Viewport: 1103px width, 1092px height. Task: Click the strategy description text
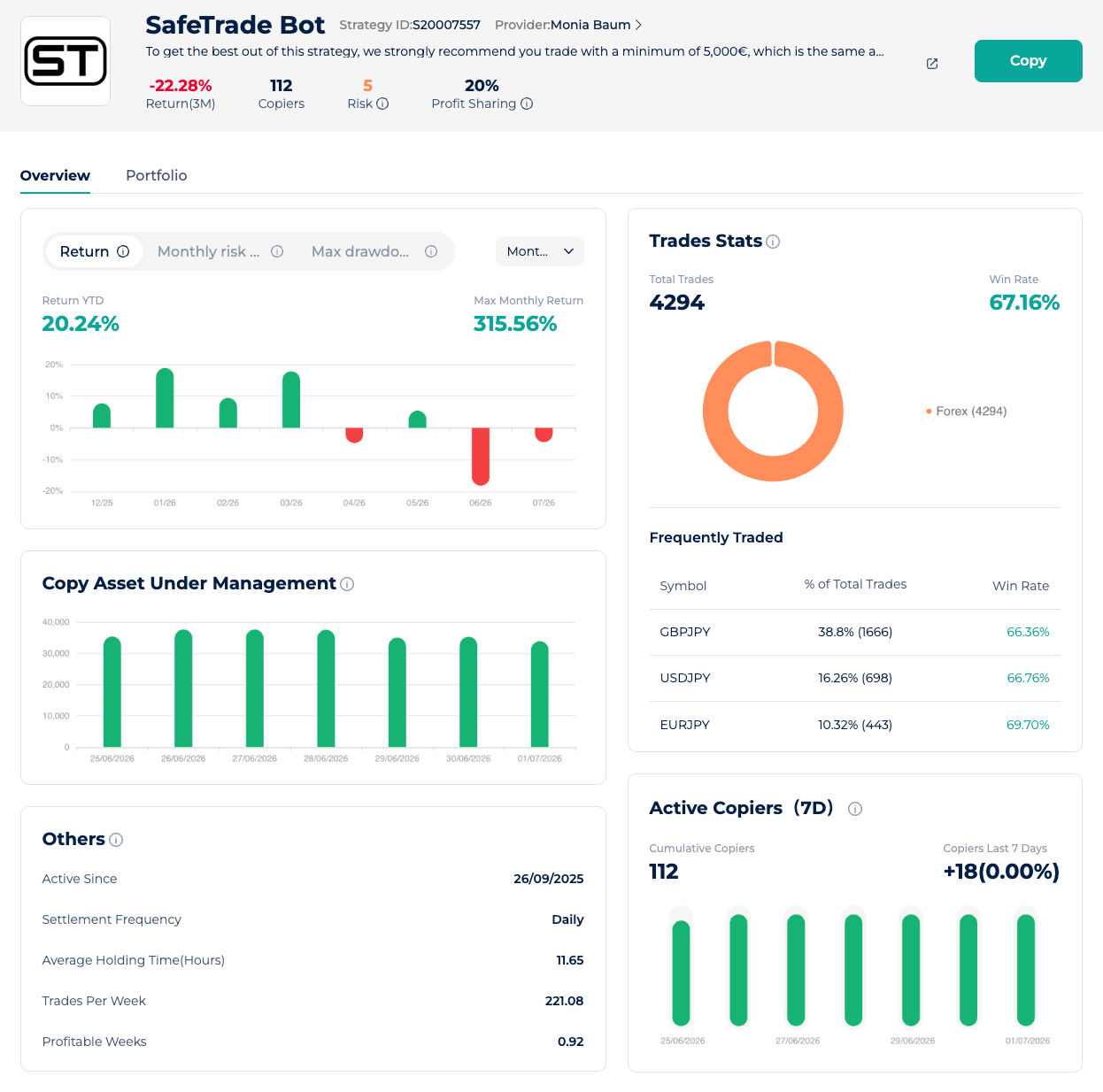[x=515, y=51]
